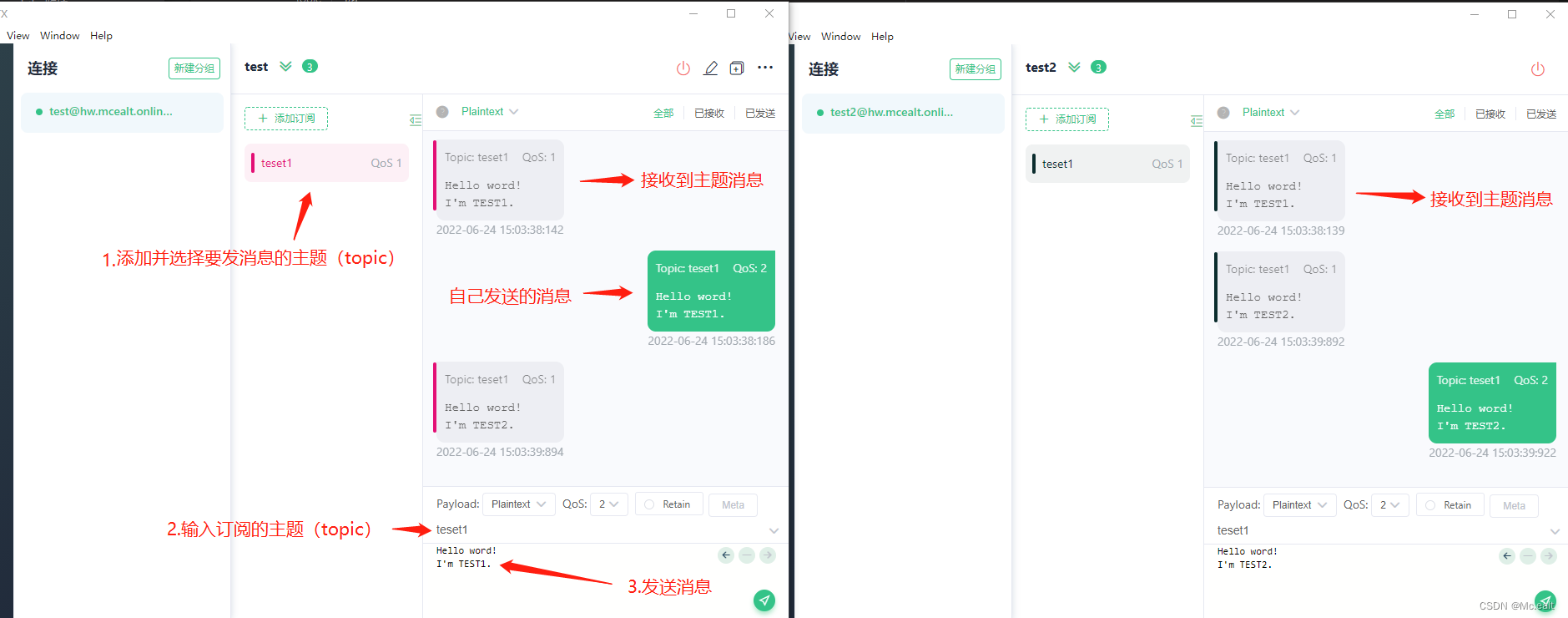Click the pink color bar of teset1 subscription
The image size is (1568, 618).
pyautogui.click(x=253, y=163)
